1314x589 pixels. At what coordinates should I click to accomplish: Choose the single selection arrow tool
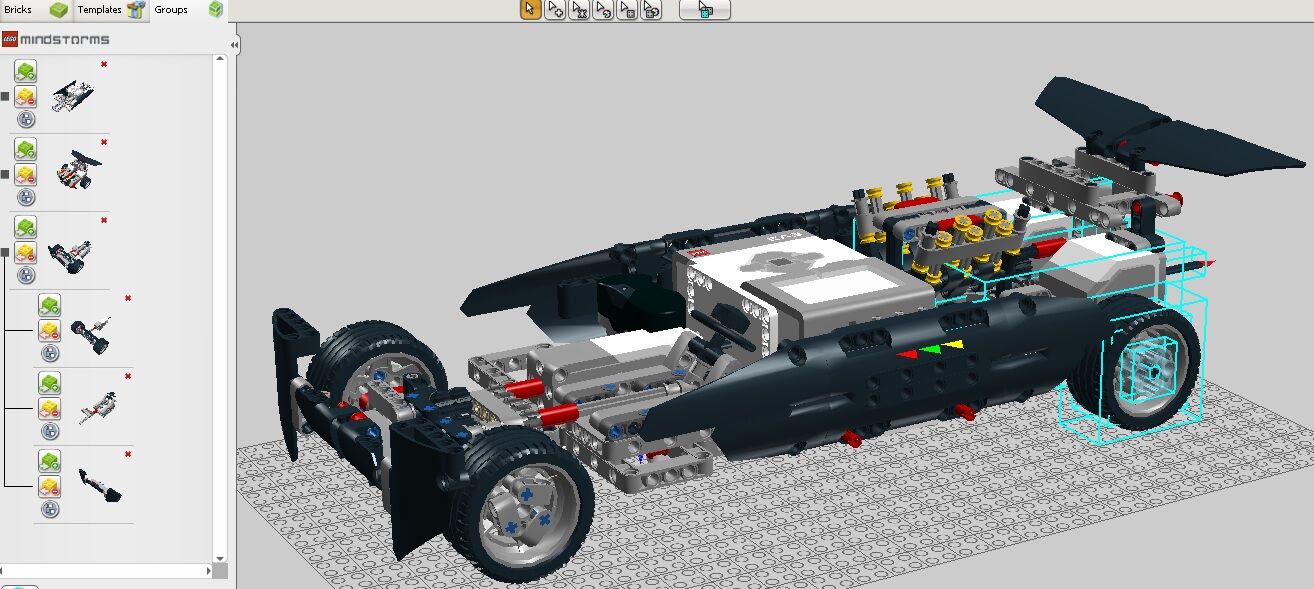coord(530,10)
